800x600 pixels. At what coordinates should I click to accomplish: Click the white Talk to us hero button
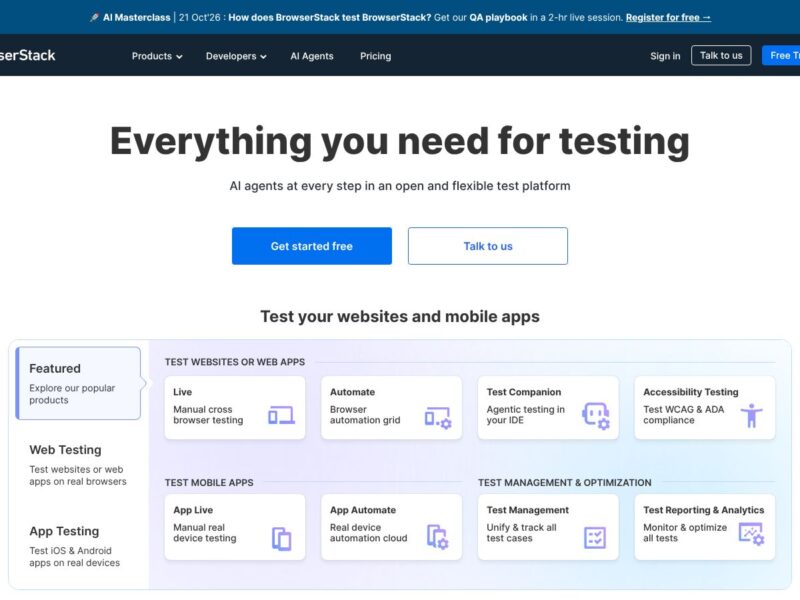[488, 246]
